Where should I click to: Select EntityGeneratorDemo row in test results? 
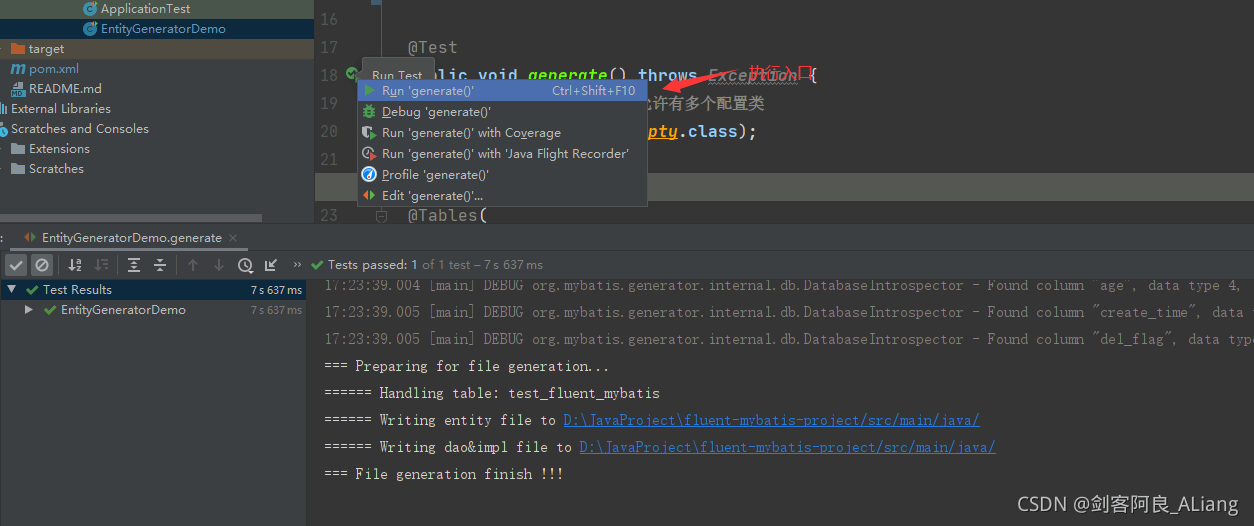point(152,310)
